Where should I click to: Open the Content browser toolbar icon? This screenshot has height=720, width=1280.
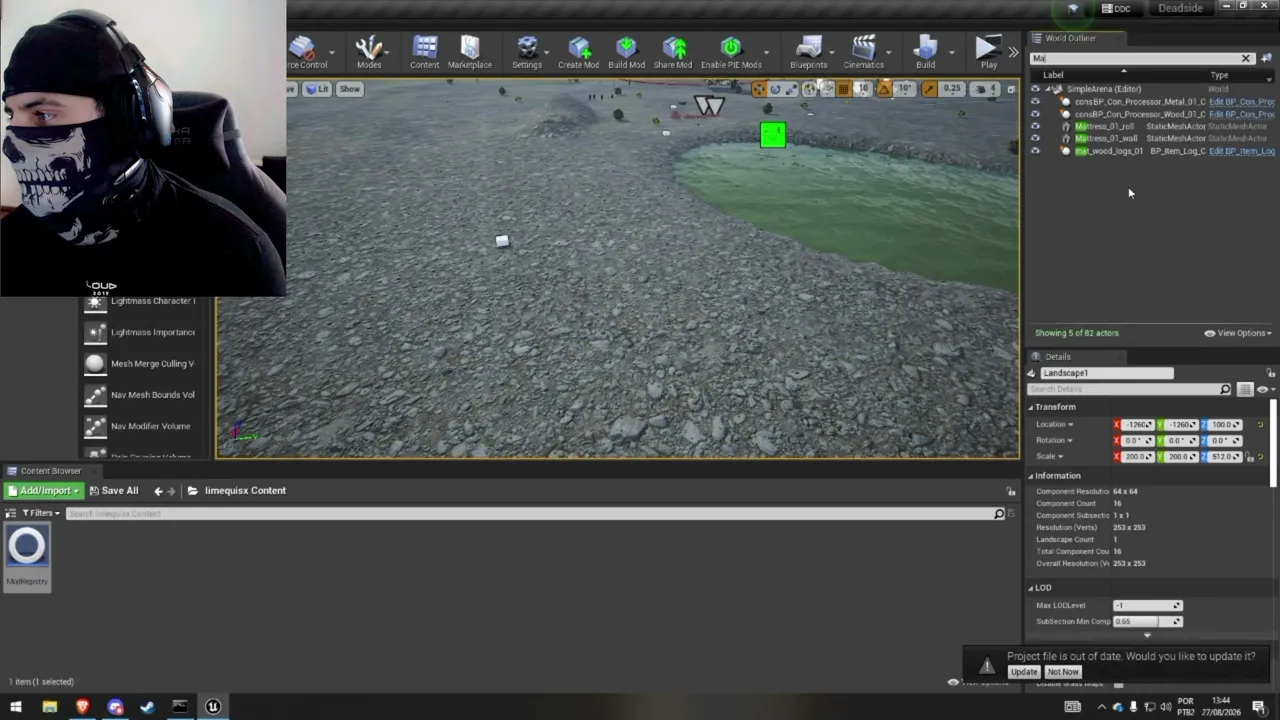pos(425,52)
